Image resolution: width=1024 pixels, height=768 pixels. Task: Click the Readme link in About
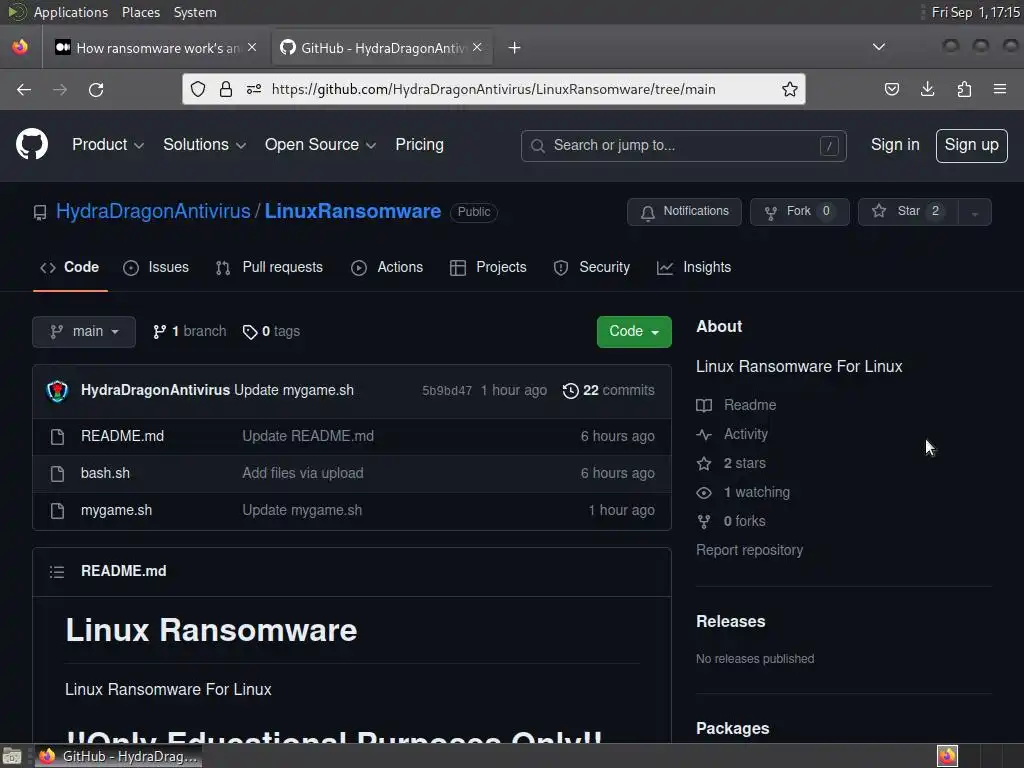click(x=736, y=406)
